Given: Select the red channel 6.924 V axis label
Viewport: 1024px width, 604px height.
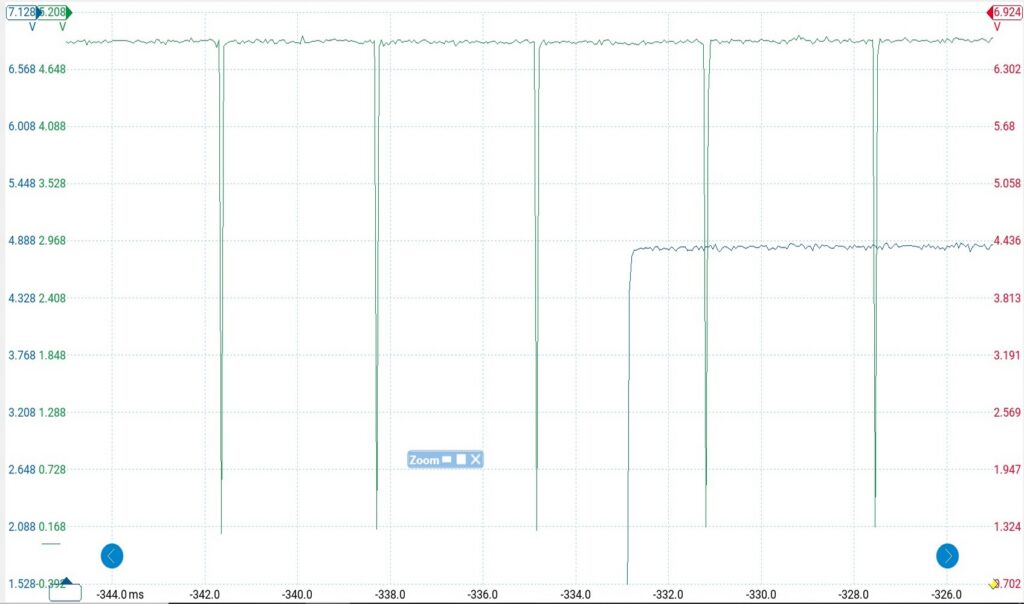Looking at the screenshot, I should 1003,12.
